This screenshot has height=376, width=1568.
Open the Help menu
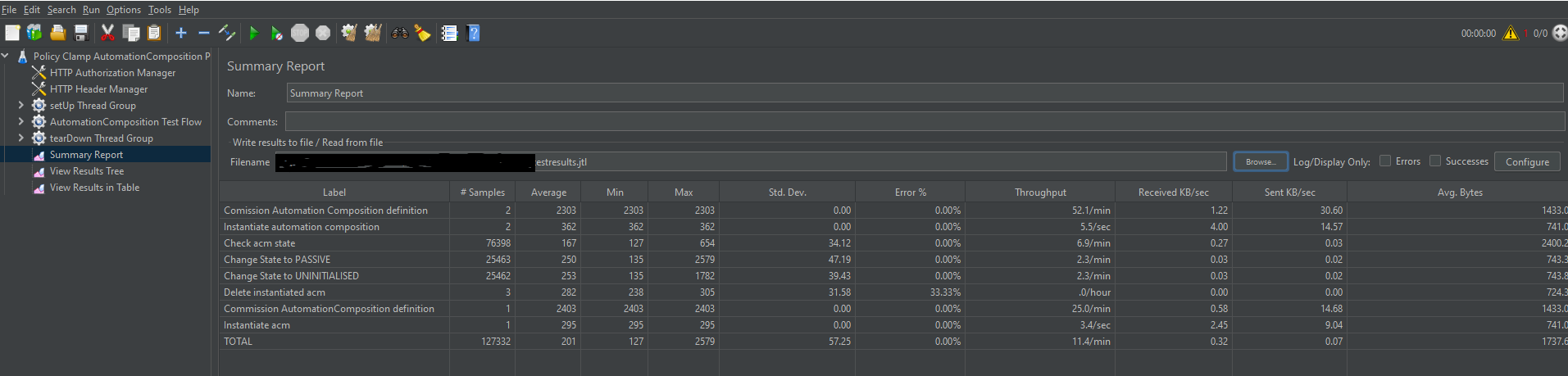point(189,10)
